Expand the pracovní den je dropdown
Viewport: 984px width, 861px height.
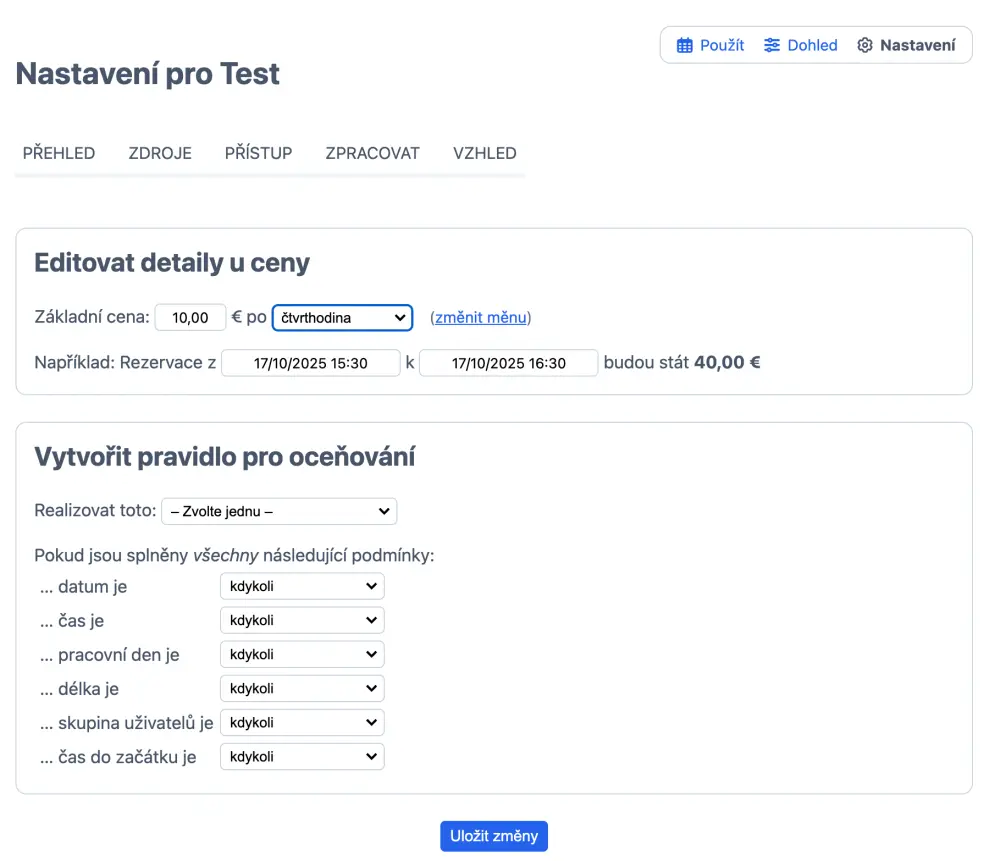[302, 654]
